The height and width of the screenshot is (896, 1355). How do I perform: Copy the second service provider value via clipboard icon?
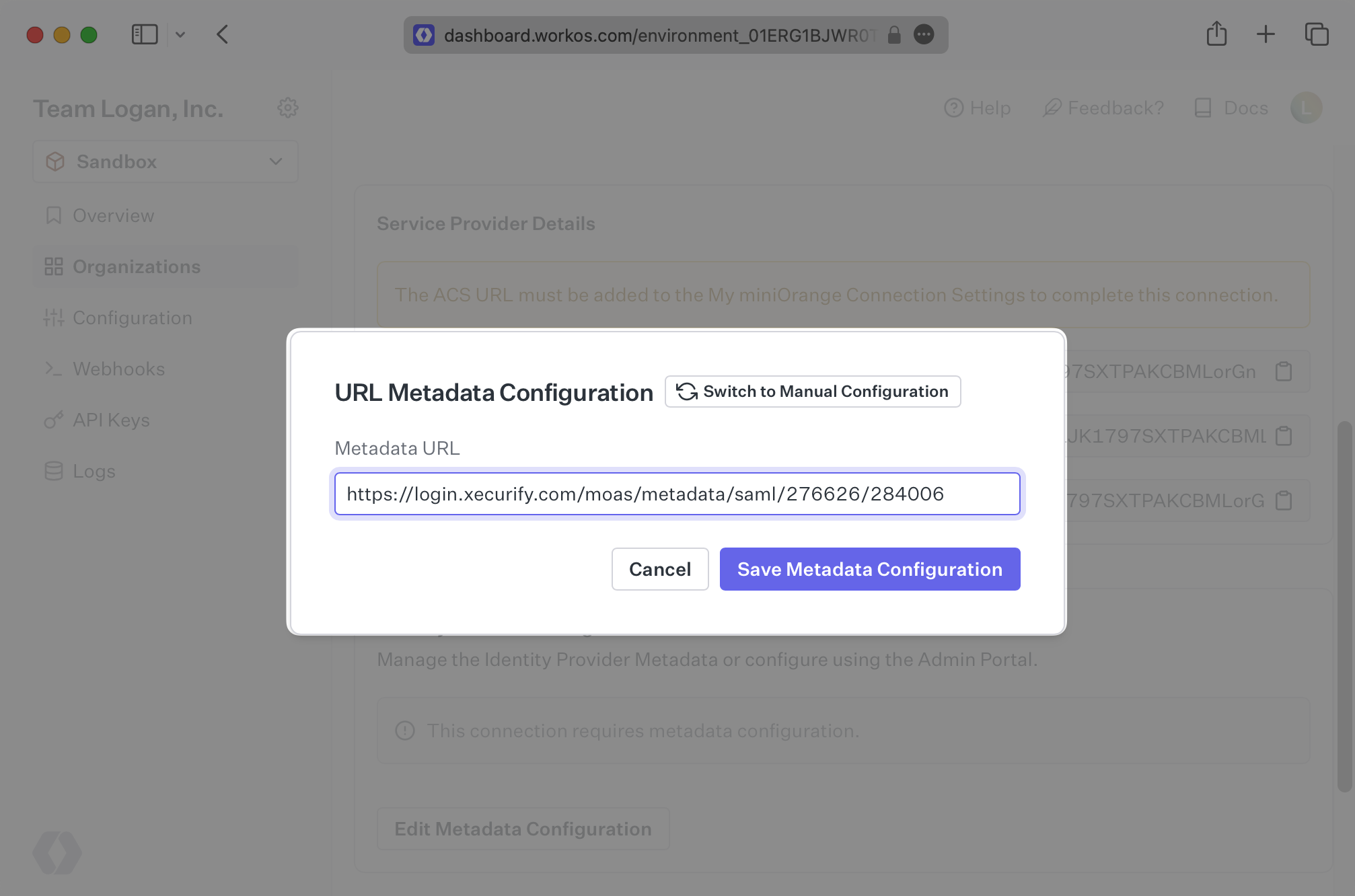pos(1284,436)
